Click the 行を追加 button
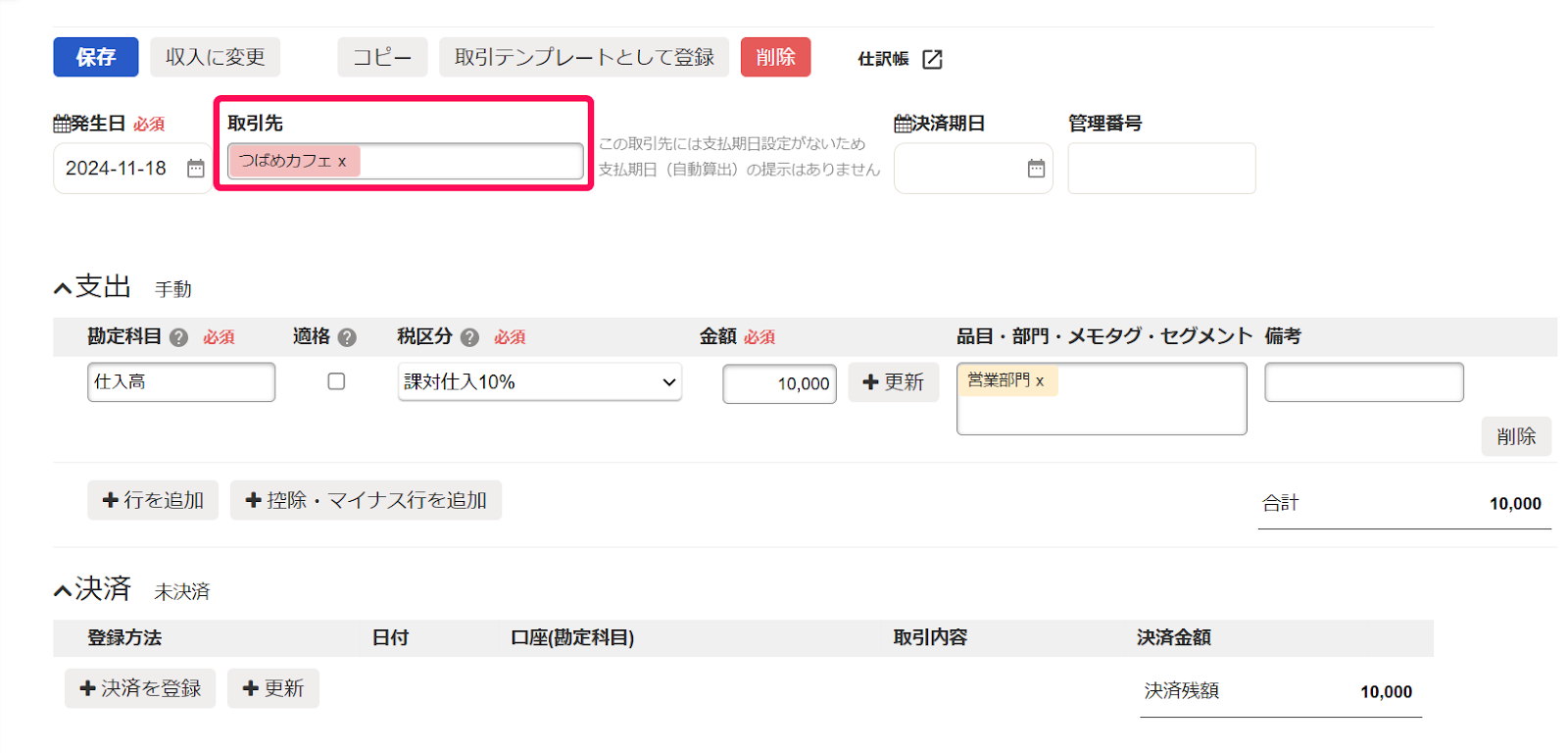The height and width of the screenshot is (753, 1568). tap(153, 500)
